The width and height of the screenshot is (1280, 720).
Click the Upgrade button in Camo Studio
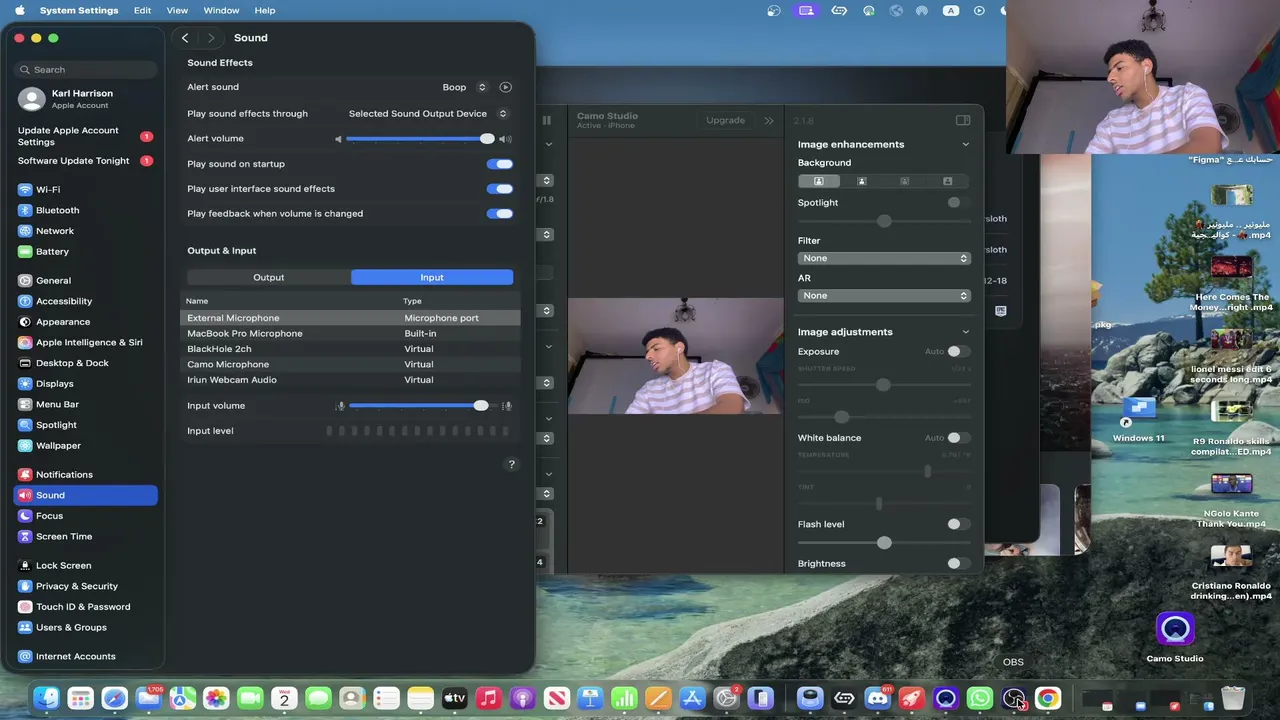point(725,120)
